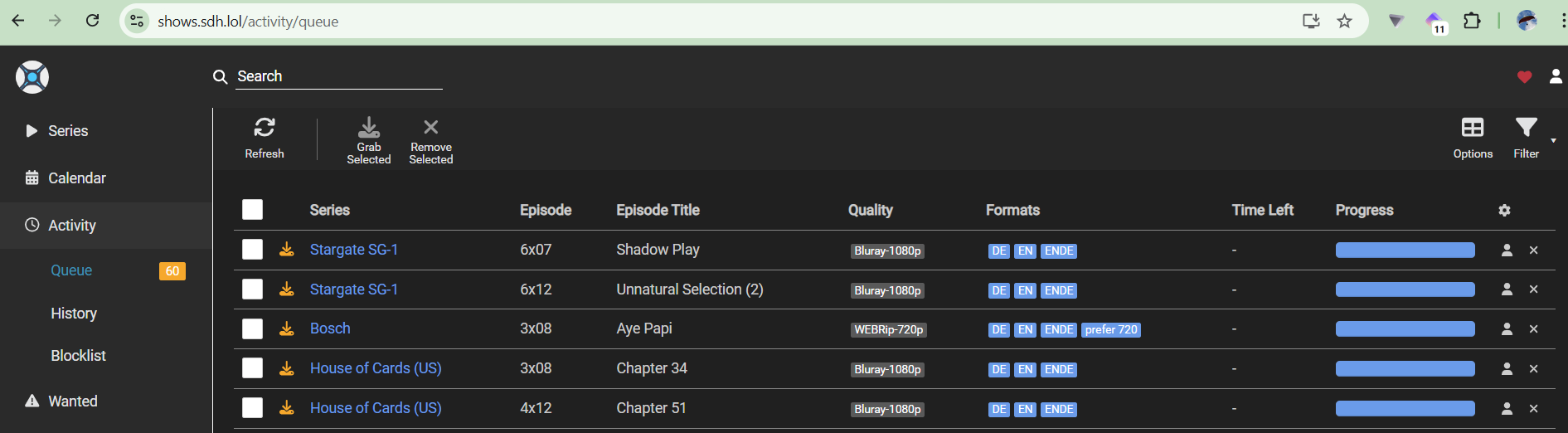Screen dimensions: 1568x433
Task: Open table Options icon
Action: 1473,127
